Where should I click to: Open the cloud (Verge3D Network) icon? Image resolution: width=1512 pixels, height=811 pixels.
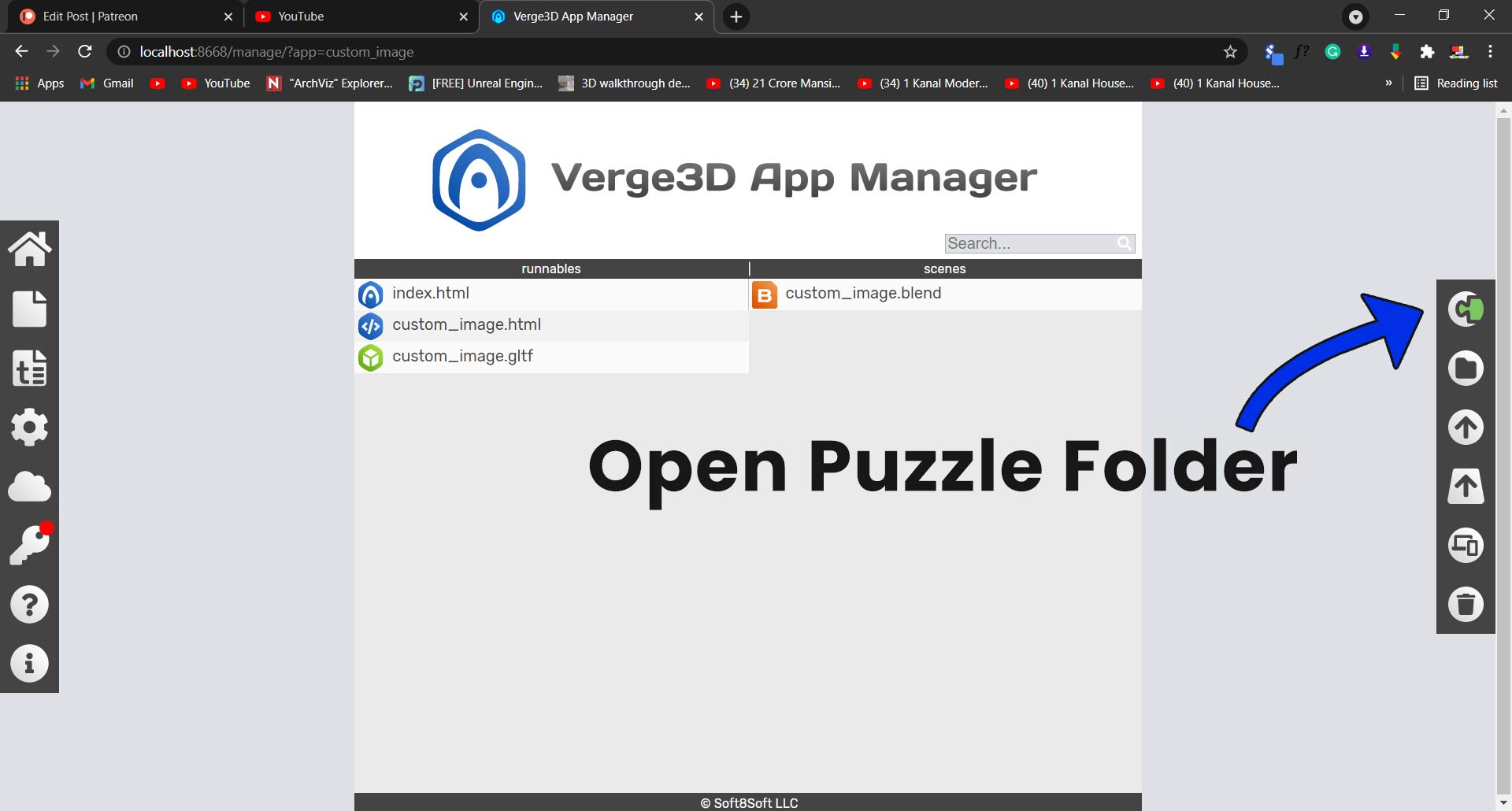pos(30,487)
